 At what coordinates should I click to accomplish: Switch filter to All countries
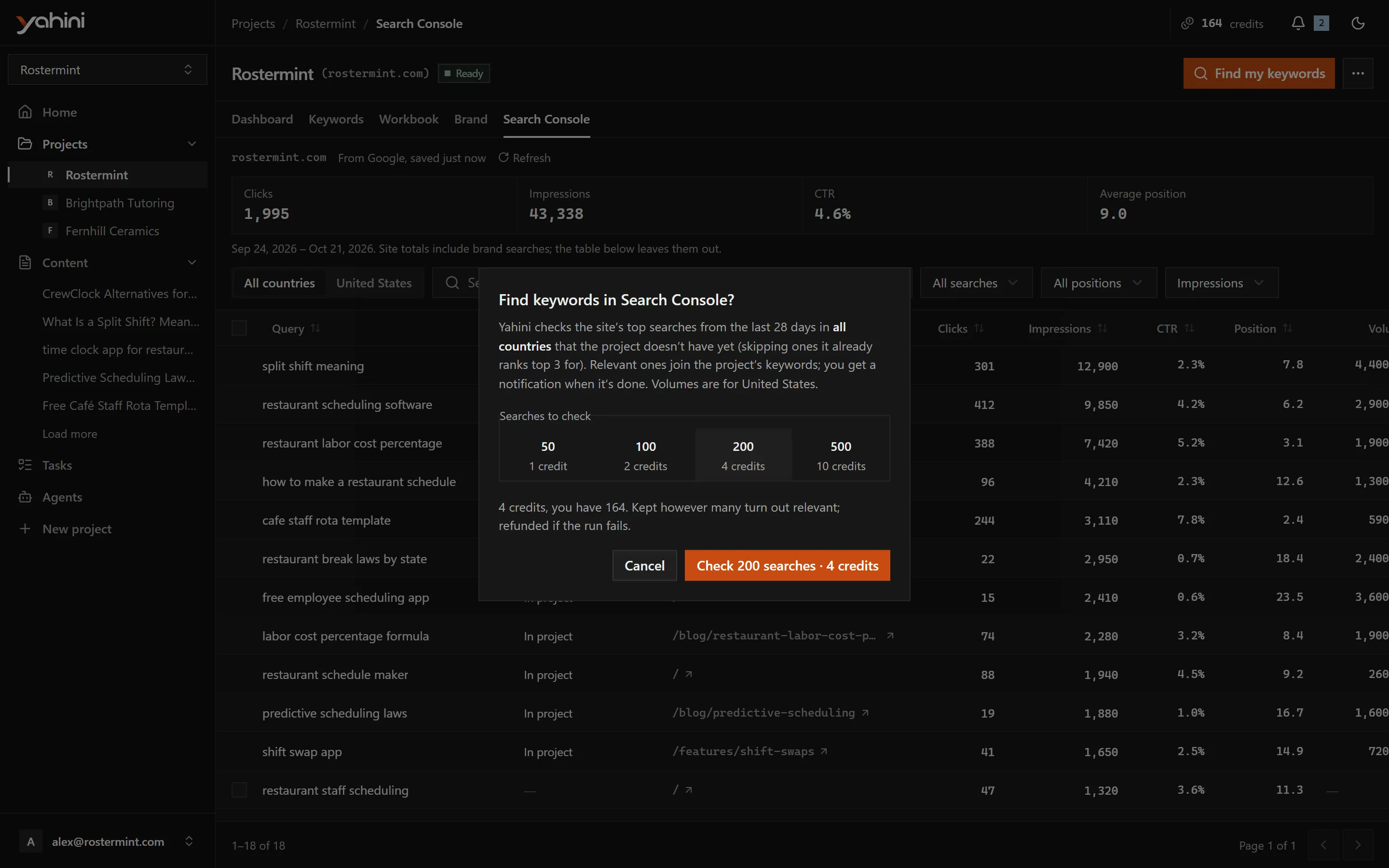click(280, 283)
